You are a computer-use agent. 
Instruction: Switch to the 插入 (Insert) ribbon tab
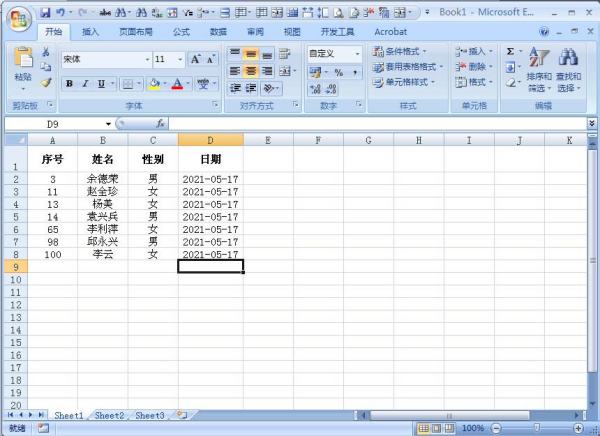[90, 32]
